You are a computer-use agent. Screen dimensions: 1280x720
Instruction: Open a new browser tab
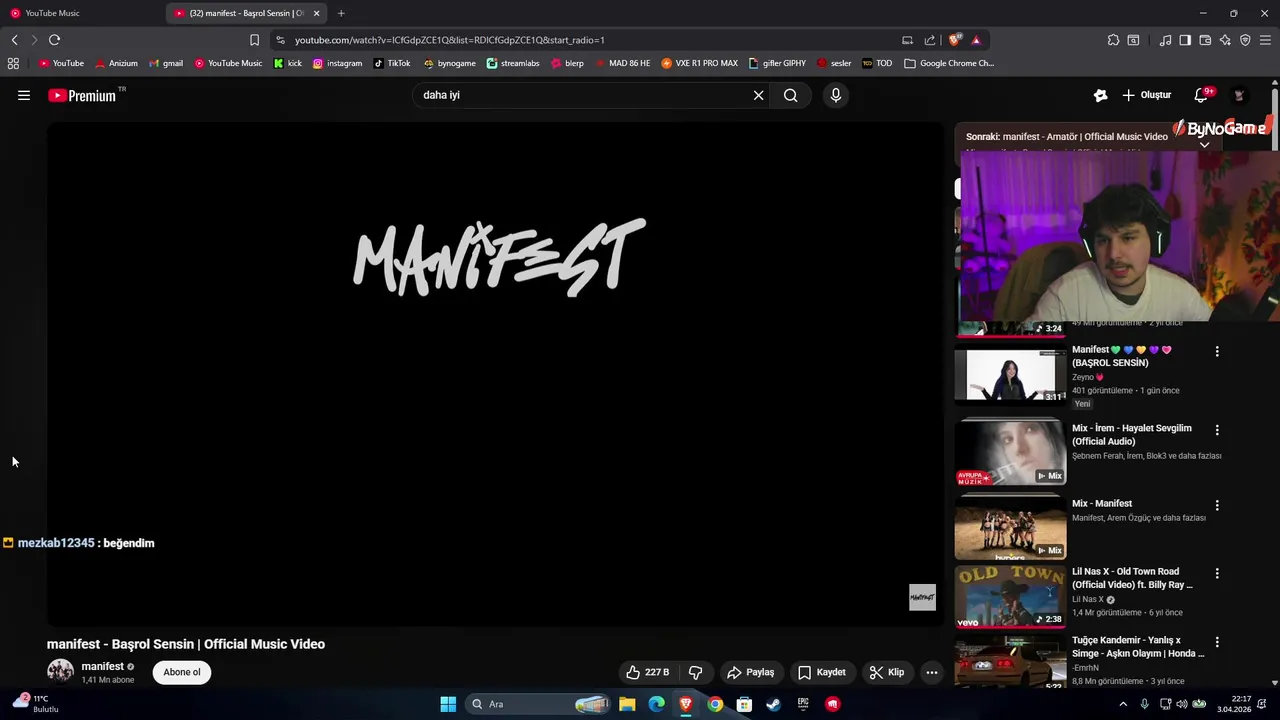(341, 13)
